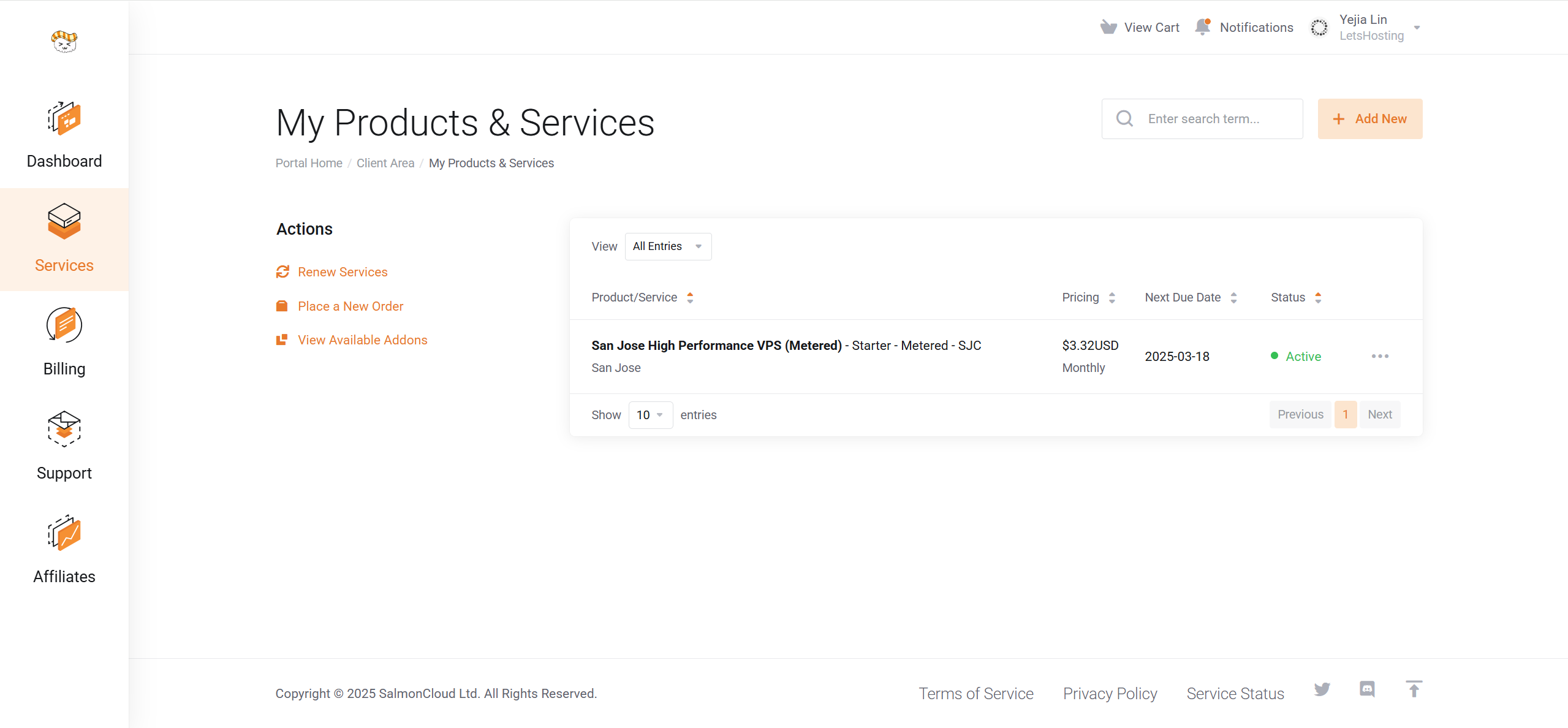Open the Billing sidebar icon
Image resolution: width=1568 pixels, height=728 pixels.
[64, 325]
